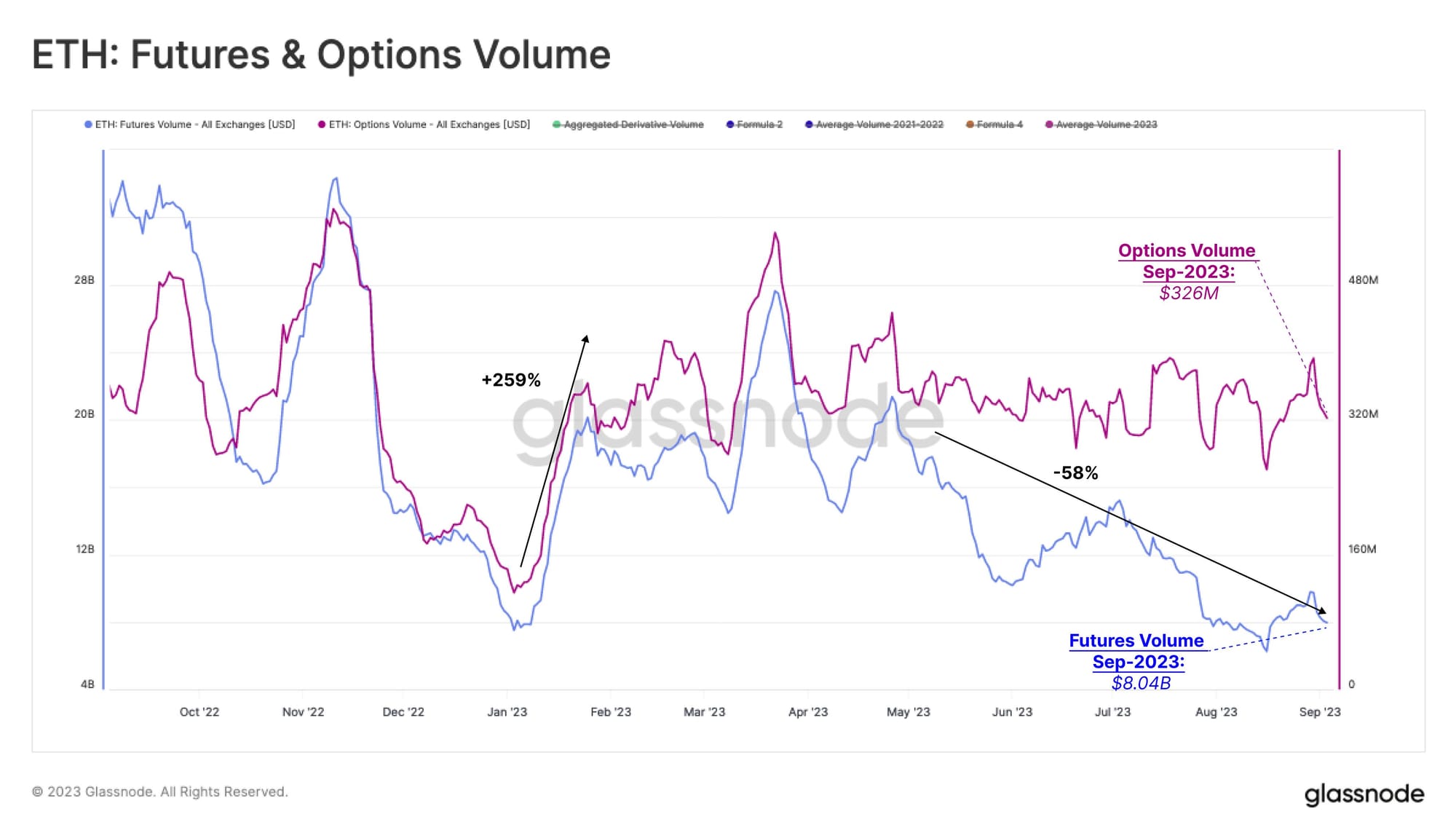This screenshot has height=838, width=1456.
Task: Click the May '23 axis label
Action: [908, 712]
